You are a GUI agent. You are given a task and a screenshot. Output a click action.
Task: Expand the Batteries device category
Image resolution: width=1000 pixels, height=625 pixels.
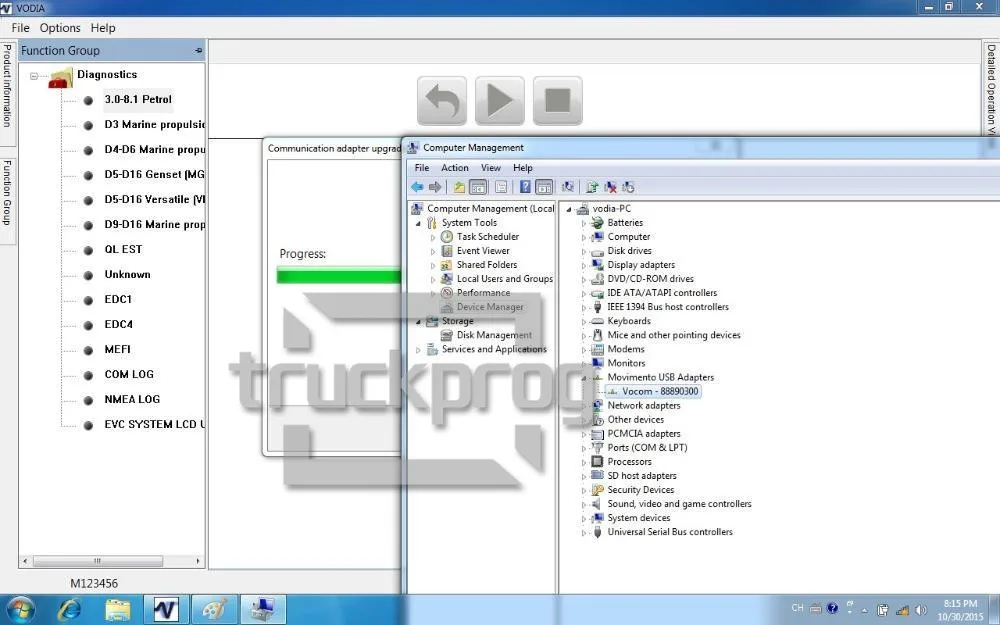tap(584, 223)
